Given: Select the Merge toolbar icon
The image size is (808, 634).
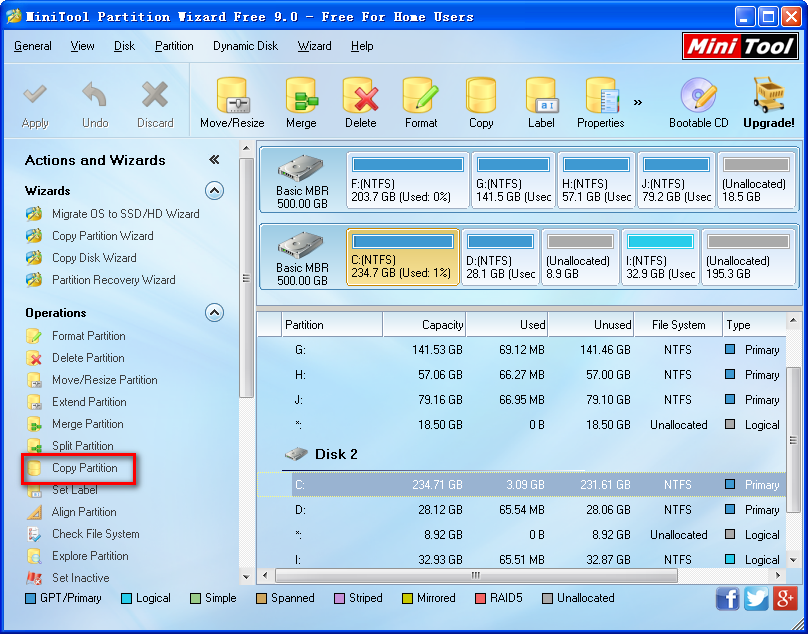Looking at the screenshot, I should point(301,95).
